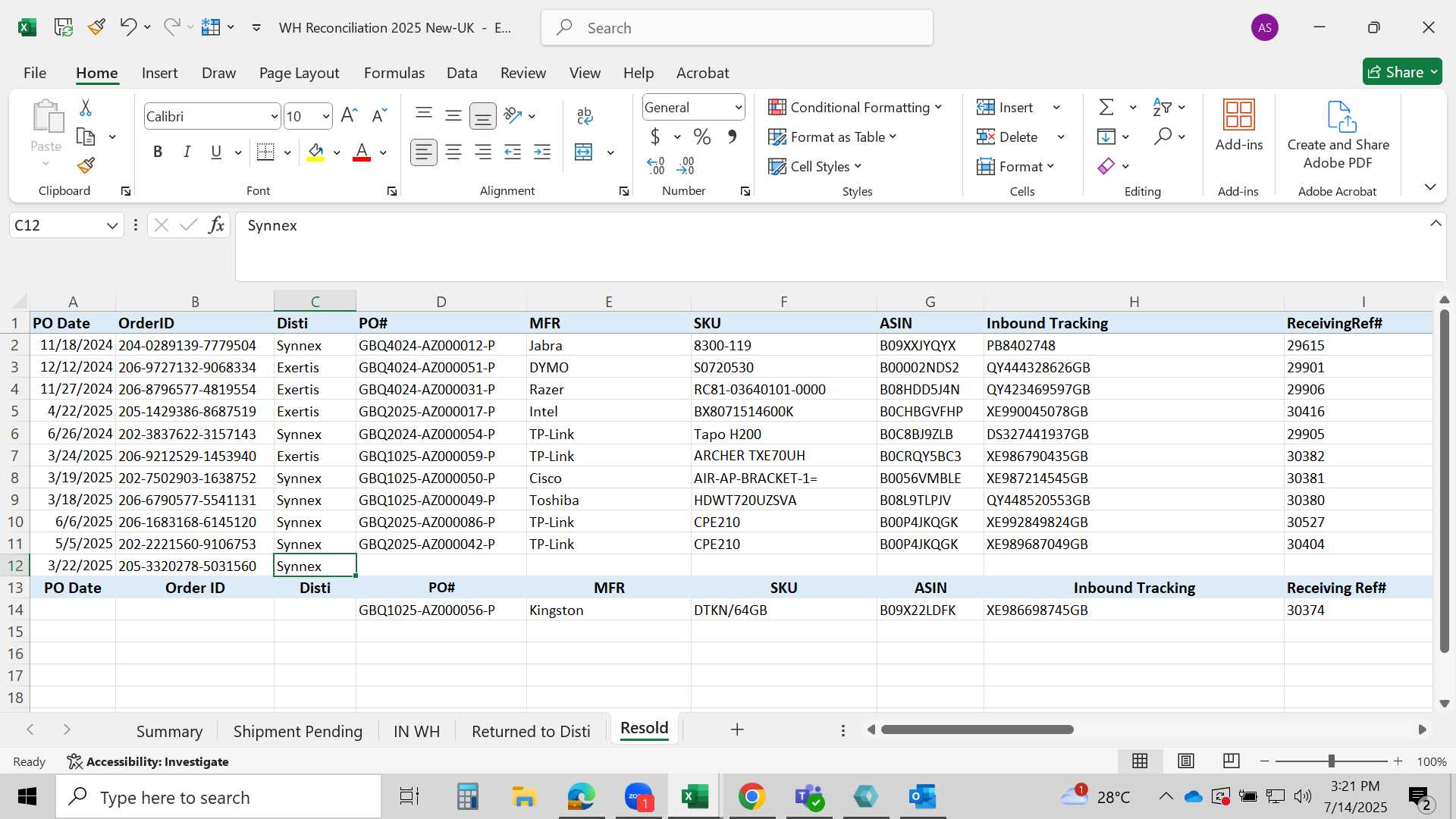Increase indent in Alignment group
1456x819 pixels.
[542, 152]
